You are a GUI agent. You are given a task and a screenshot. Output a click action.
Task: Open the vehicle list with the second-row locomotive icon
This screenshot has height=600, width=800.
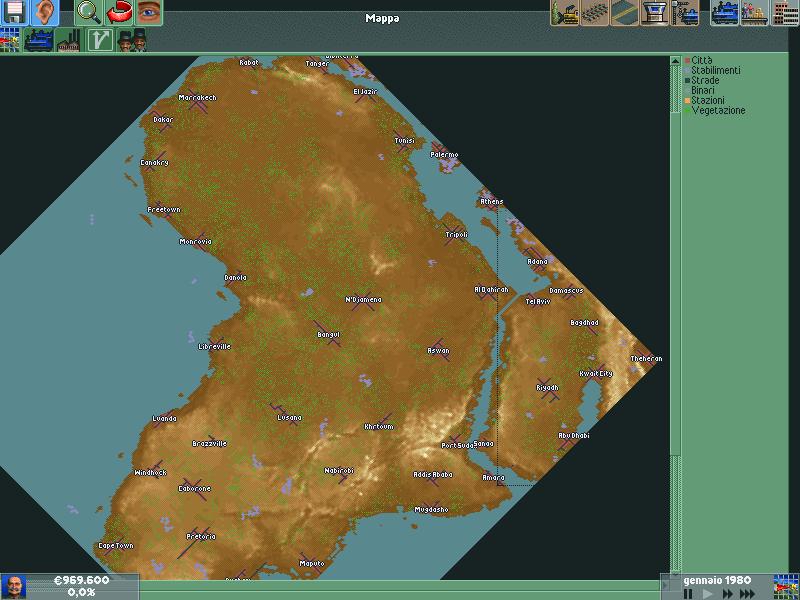tap(39, 40)
